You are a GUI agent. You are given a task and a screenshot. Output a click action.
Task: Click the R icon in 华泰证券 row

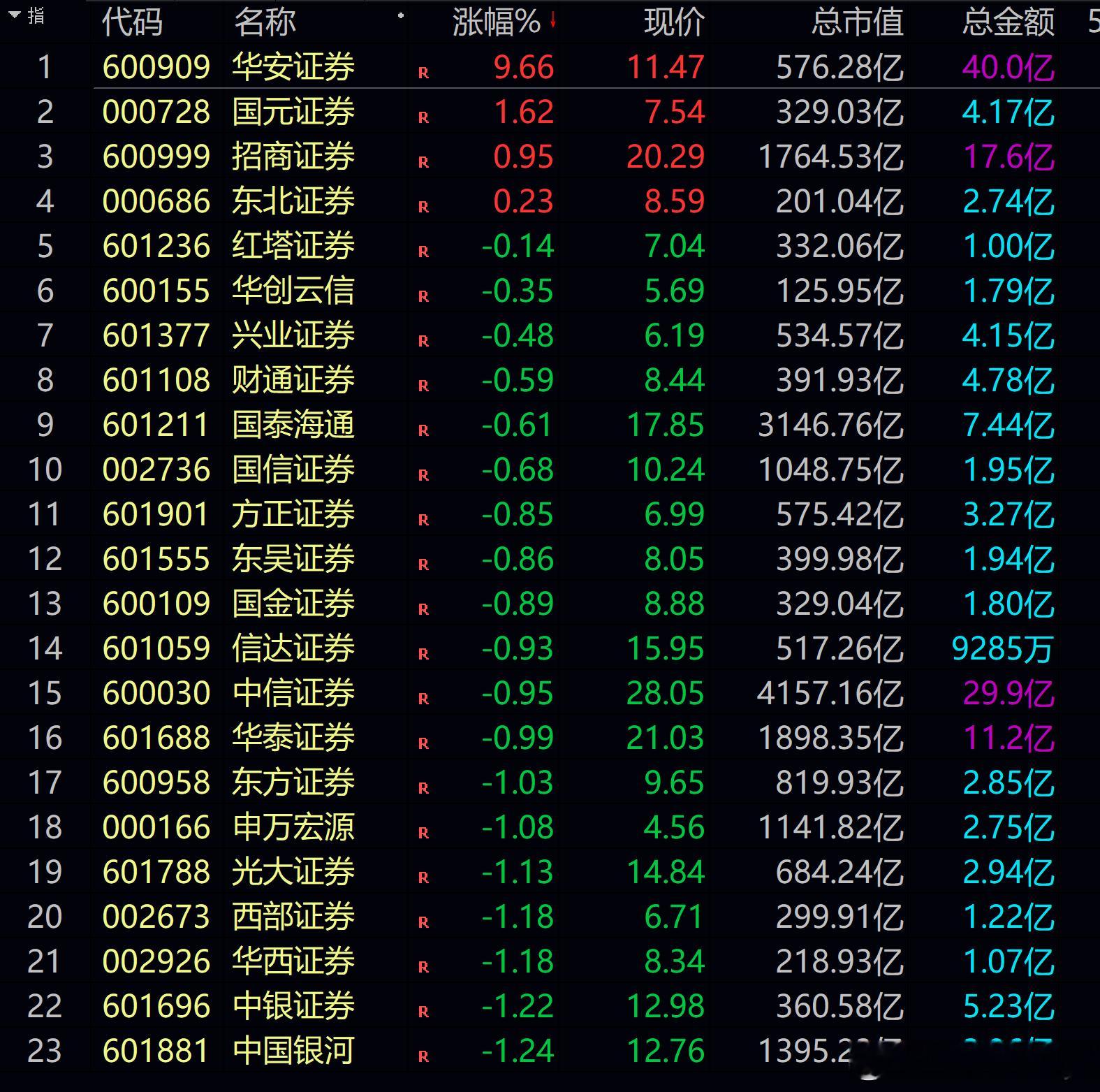(x=423, y=743)
